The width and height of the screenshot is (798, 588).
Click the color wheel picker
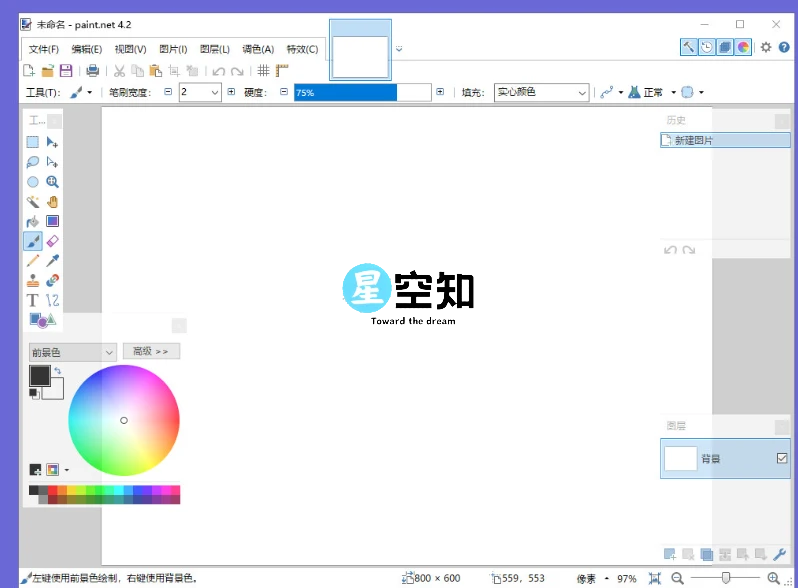pos(124,420)
